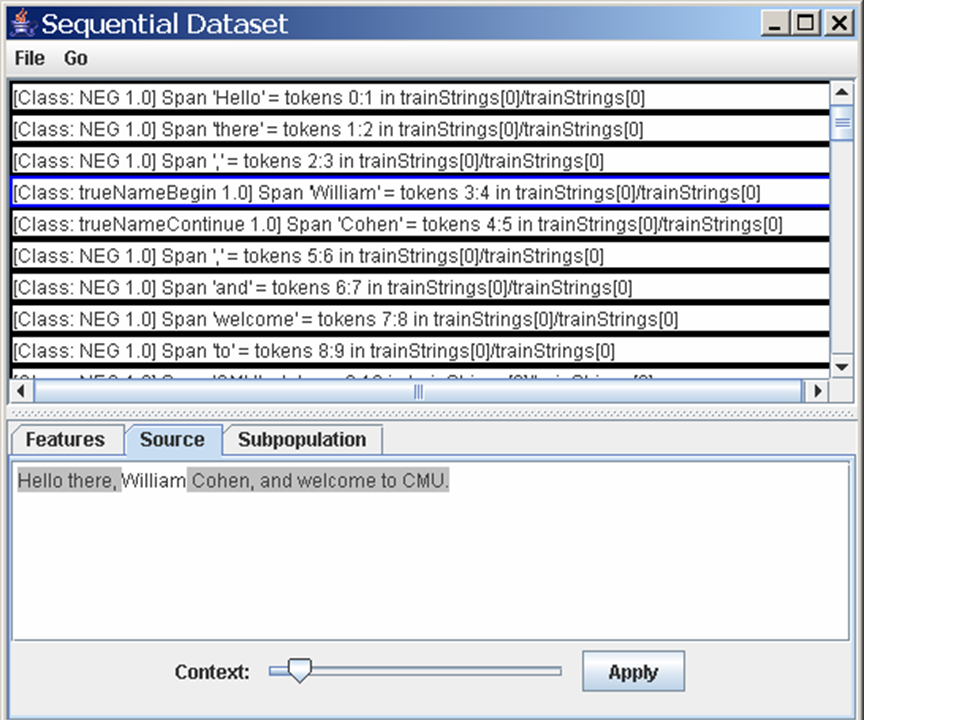Click list scroll up arrow
Screen dimensions: 960x720
coord(842,94)
